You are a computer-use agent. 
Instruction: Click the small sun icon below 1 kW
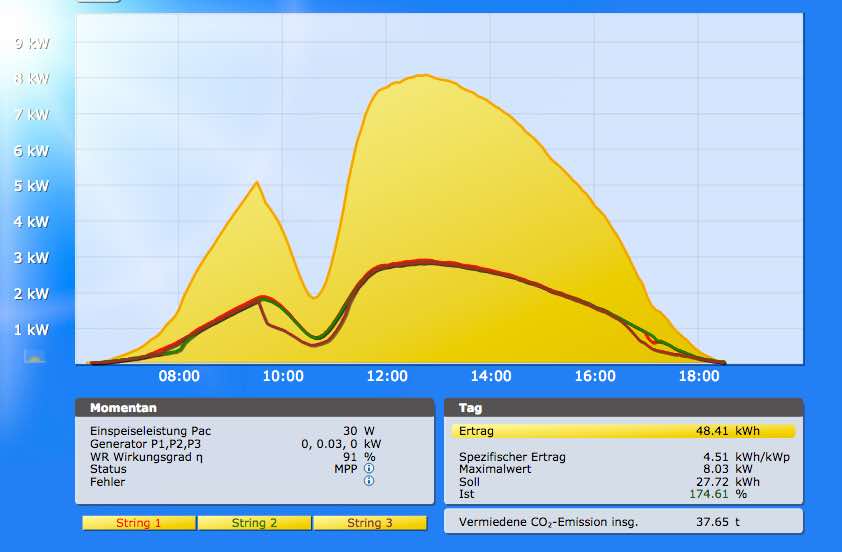(34, 356)
